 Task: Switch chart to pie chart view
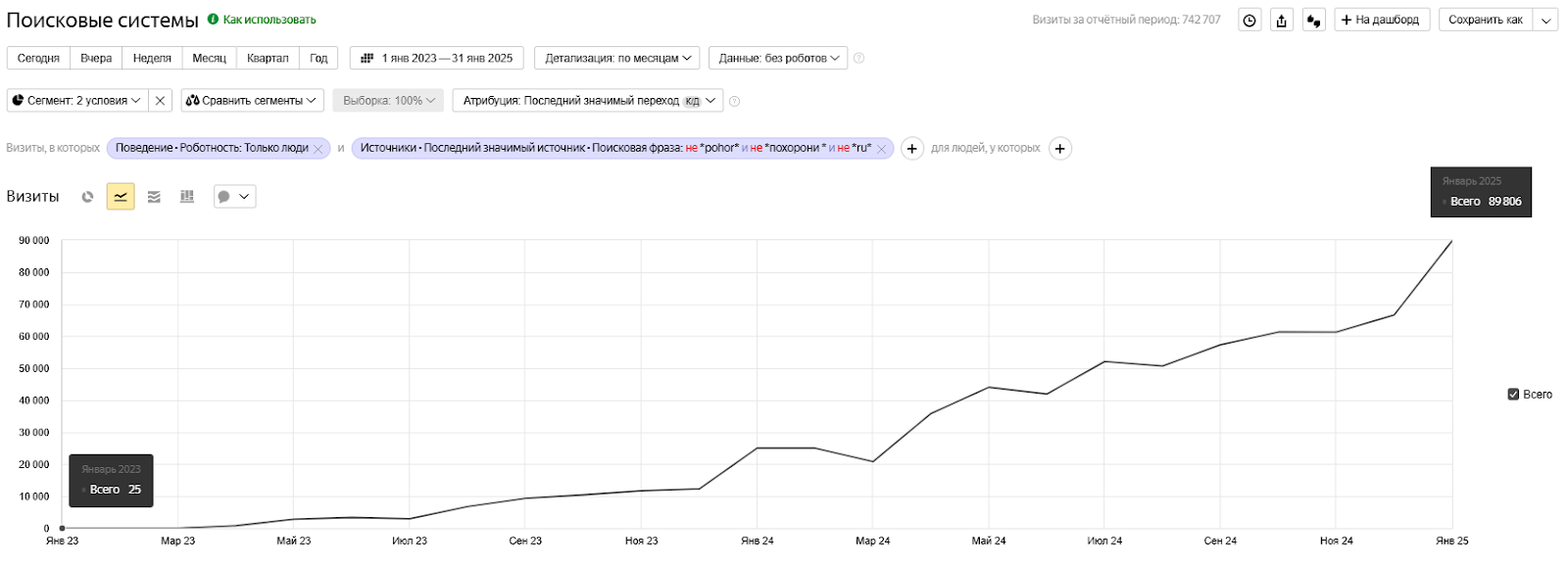coord(87,197)
